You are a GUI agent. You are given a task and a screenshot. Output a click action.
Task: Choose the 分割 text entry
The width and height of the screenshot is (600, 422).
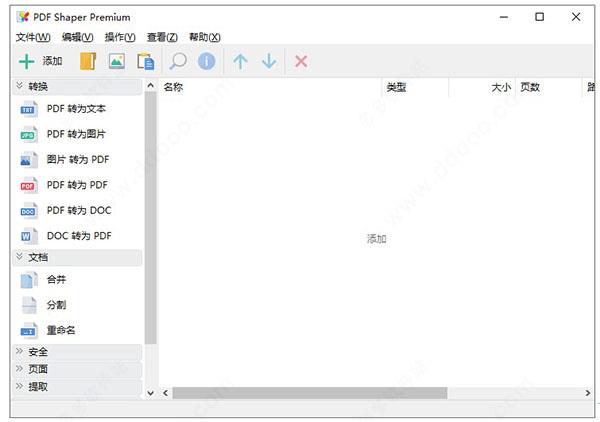[x=56, y=305]
